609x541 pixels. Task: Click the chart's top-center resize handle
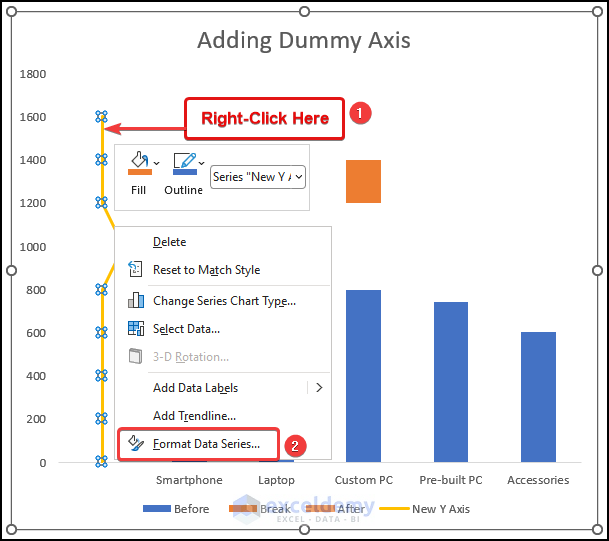[x=304, y=12]
